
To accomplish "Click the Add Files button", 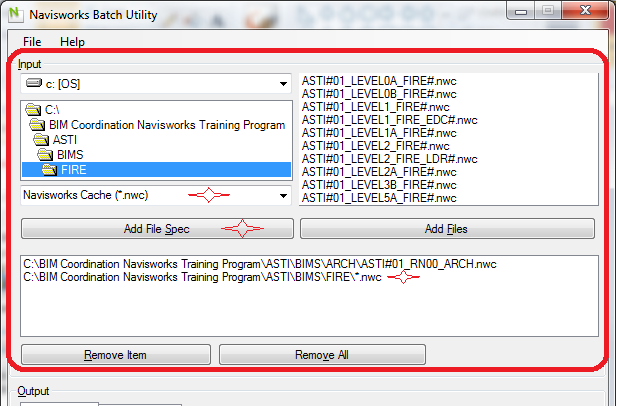I will point(447,229).
